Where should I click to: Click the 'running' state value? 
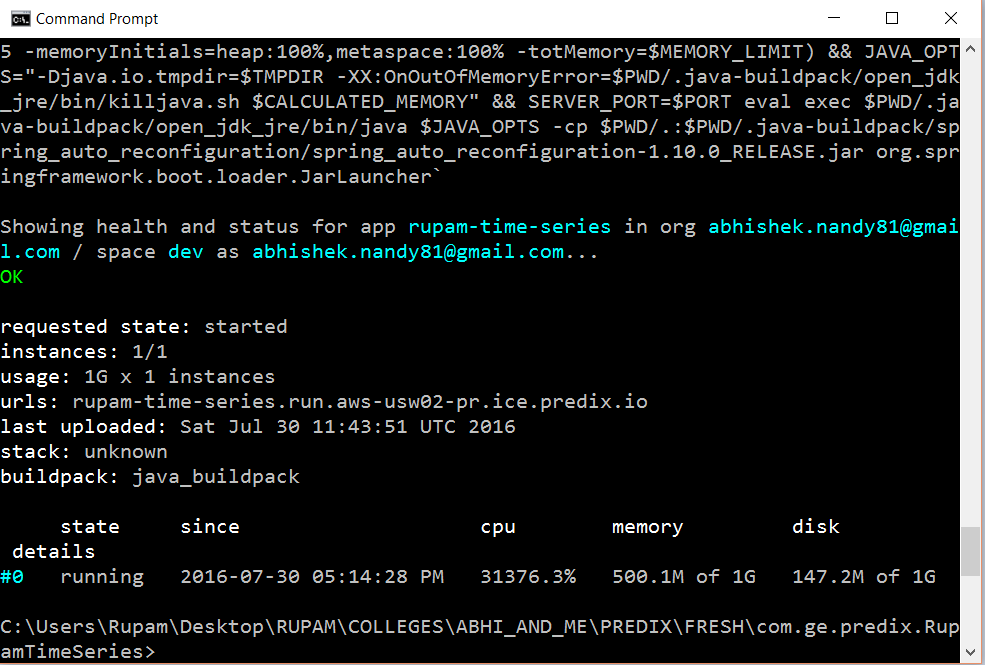click(x=102, y=577)
